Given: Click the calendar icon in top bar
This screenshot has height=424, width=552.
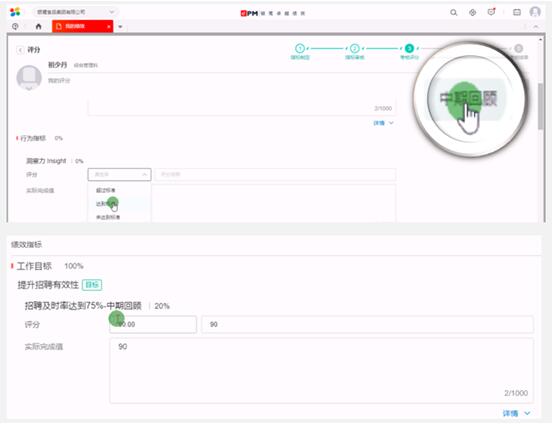Looking at the screenshot, I should click(517, 12).
